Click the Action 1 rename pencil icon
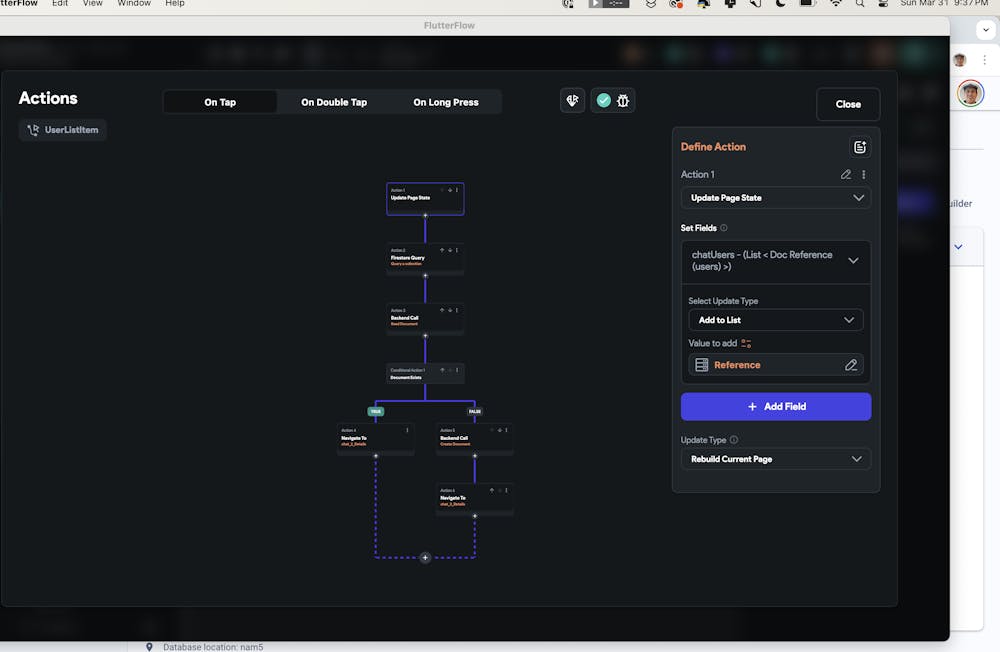 (x=846, y=175)
